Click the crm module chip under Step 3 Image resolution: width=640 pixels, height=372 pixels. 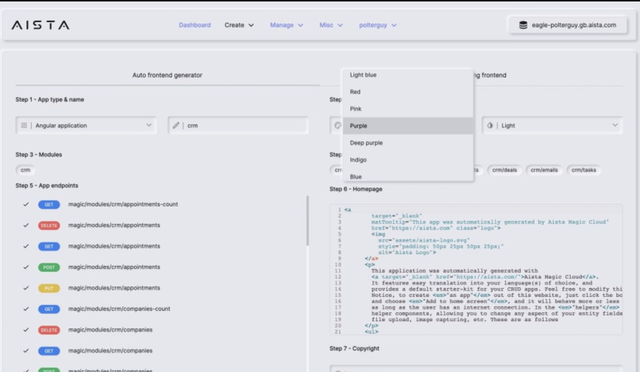pos(25,170)
